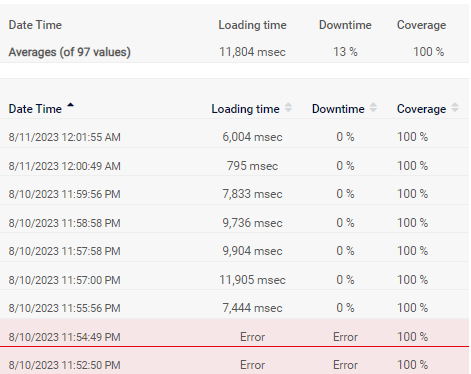Click Downtime sort arrows icon

tap(373, 108)
